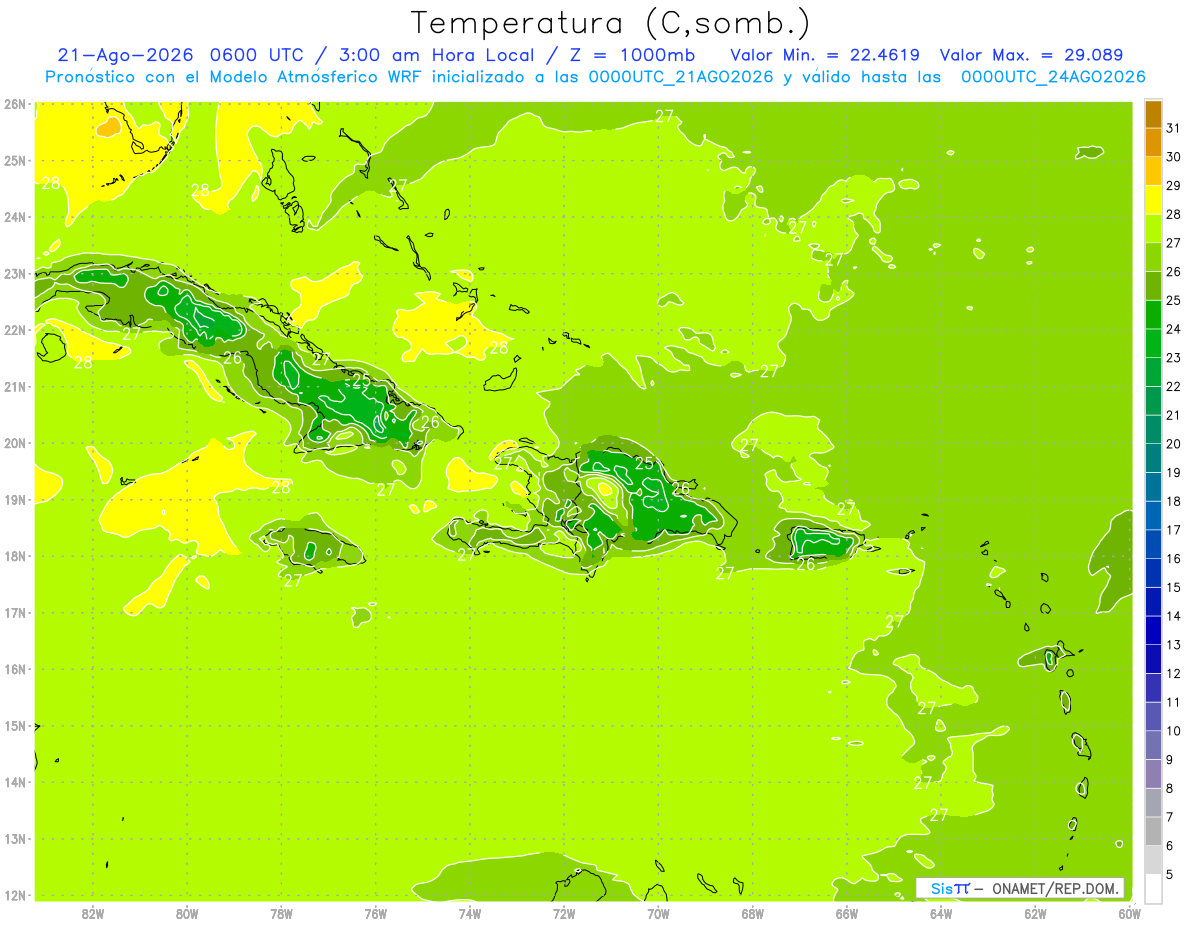Click the "72W" longitude axis label
This screenshot has width=1200, height=927.
point(564,913)
